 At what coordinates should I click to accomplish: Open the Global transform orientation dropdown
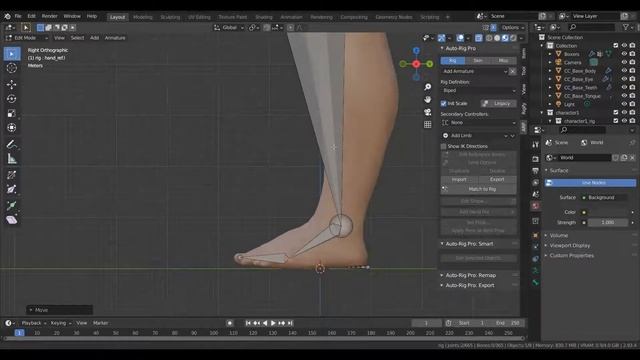pos(229,28)
